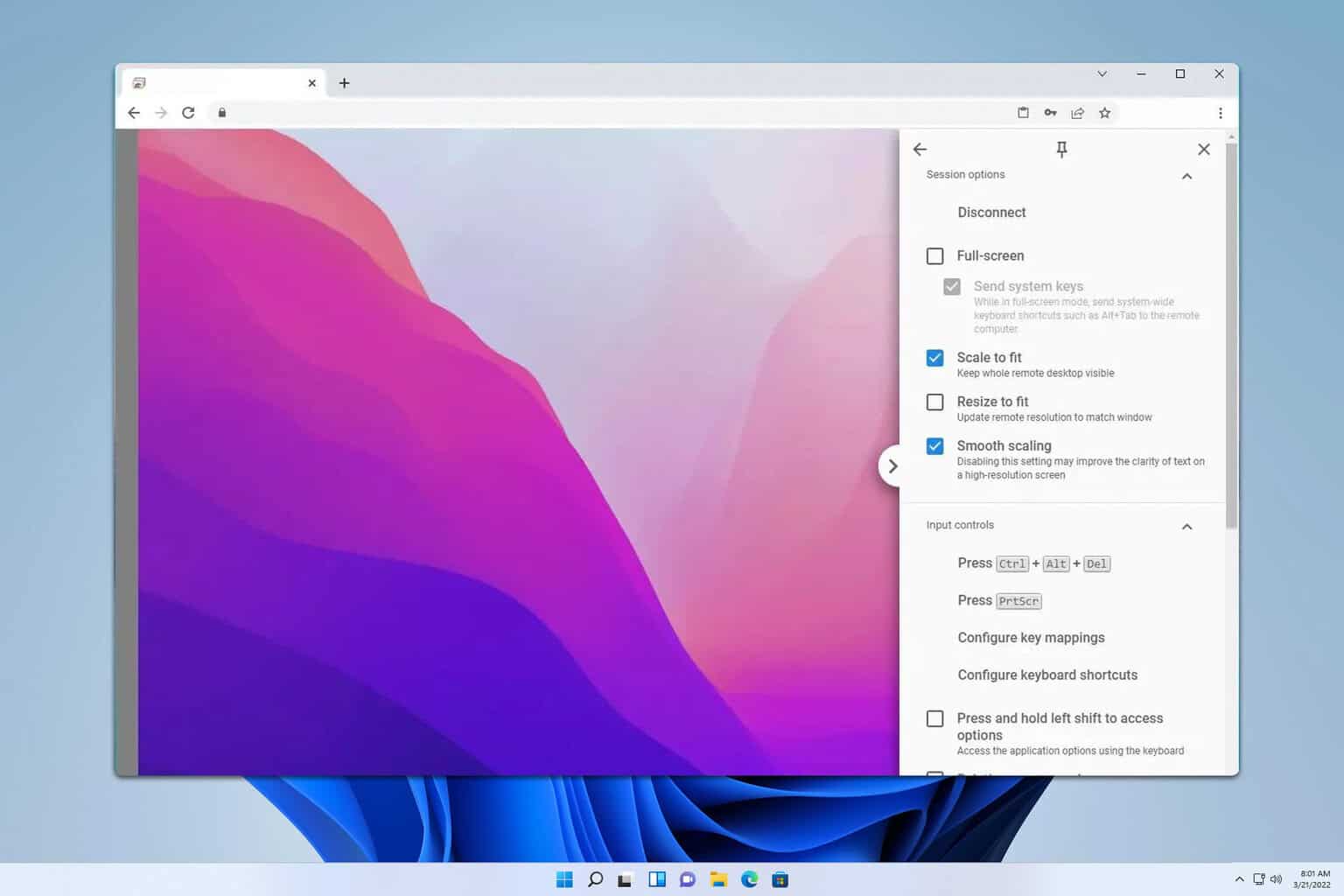The height and width of the screenshot is (896, 1344).
Task: Open Widgets from the taskbar
Action: 656,879
